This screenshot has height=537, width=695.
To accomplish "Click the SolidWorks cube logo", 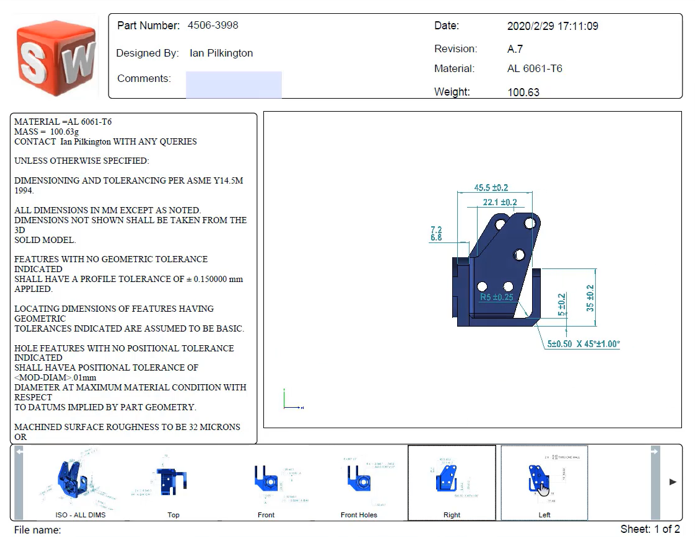I will pos(56,58).
